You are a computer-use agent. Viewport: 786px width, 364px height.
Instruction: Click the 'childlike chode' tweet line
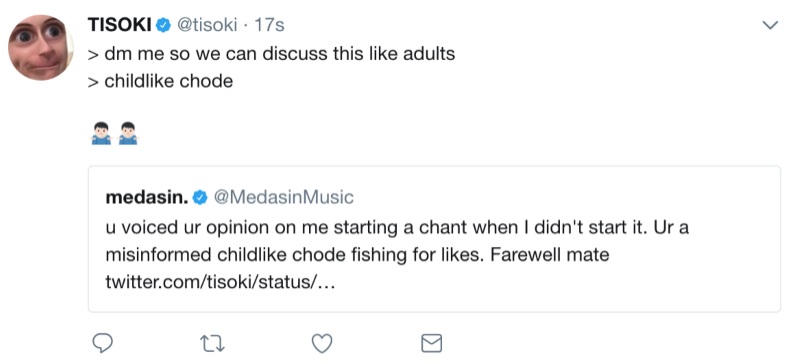pos(160,81)
